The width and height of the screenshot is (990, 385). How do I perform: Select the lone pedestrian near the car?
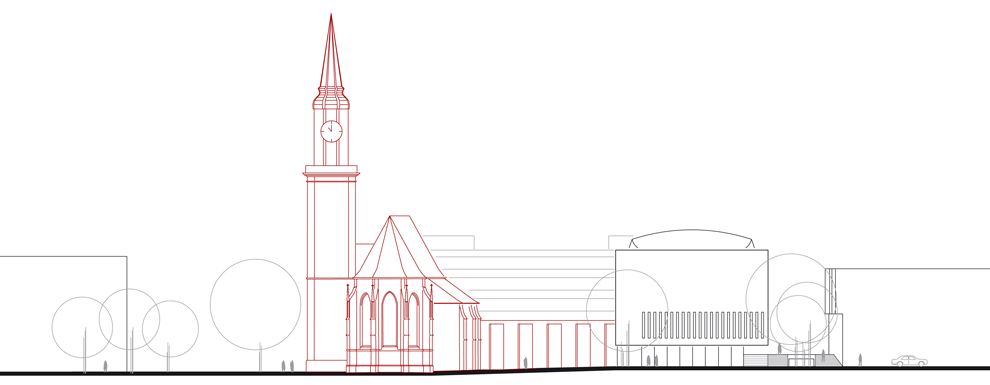click(860, 360)
